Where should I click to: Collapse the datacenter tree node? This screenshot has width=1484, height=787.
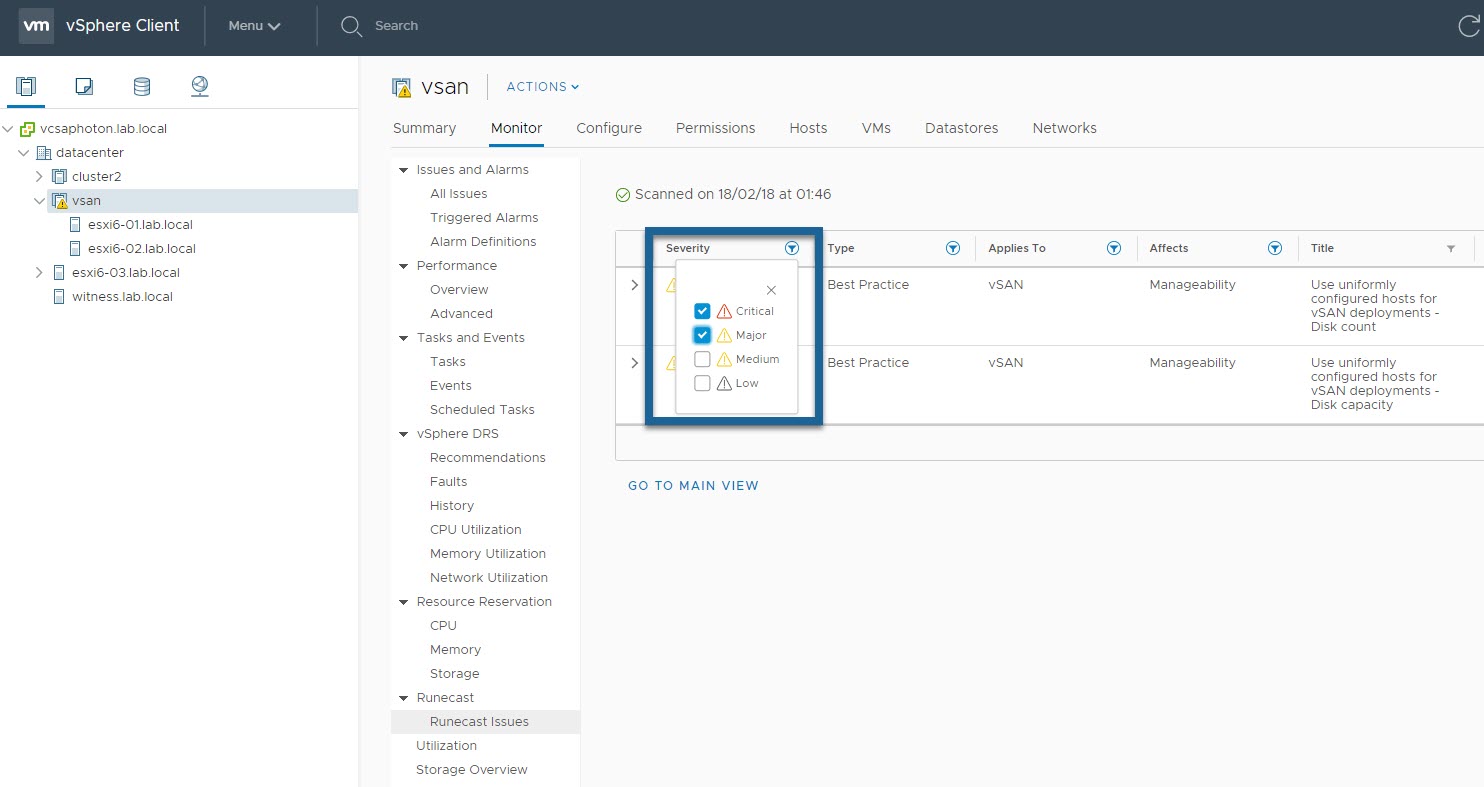pyautogui.click(x=24, y=153)
